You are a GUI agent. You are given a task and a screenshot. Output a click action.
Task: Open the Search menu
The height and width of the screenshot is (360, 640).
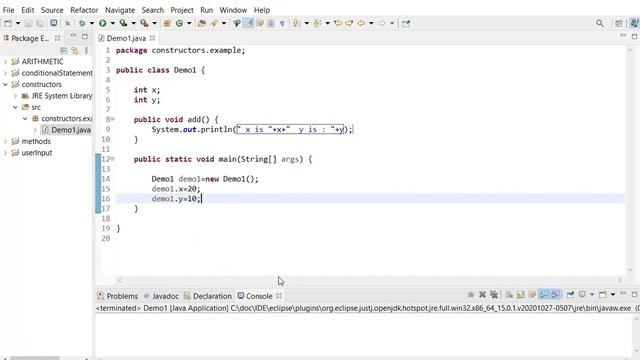coord(153,10)
